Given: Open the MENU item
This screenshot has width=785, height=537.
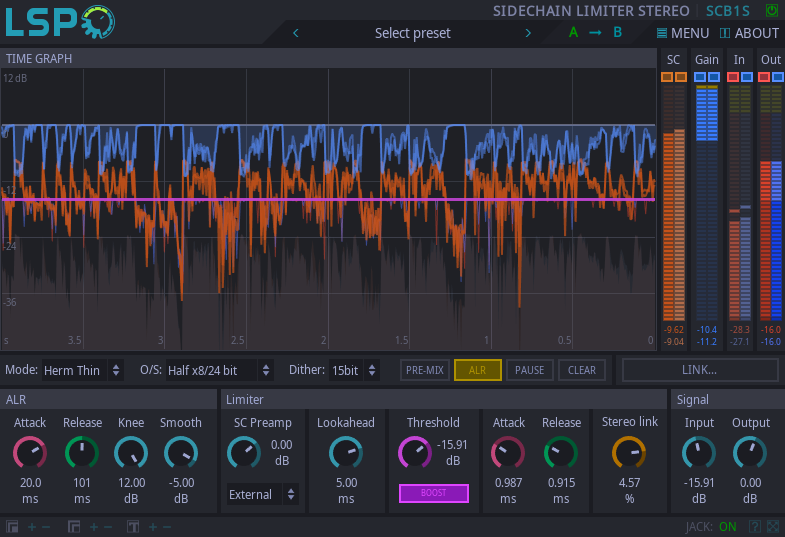Looking at the screenshot, I should pyautogui.click(x=683, y=33).
